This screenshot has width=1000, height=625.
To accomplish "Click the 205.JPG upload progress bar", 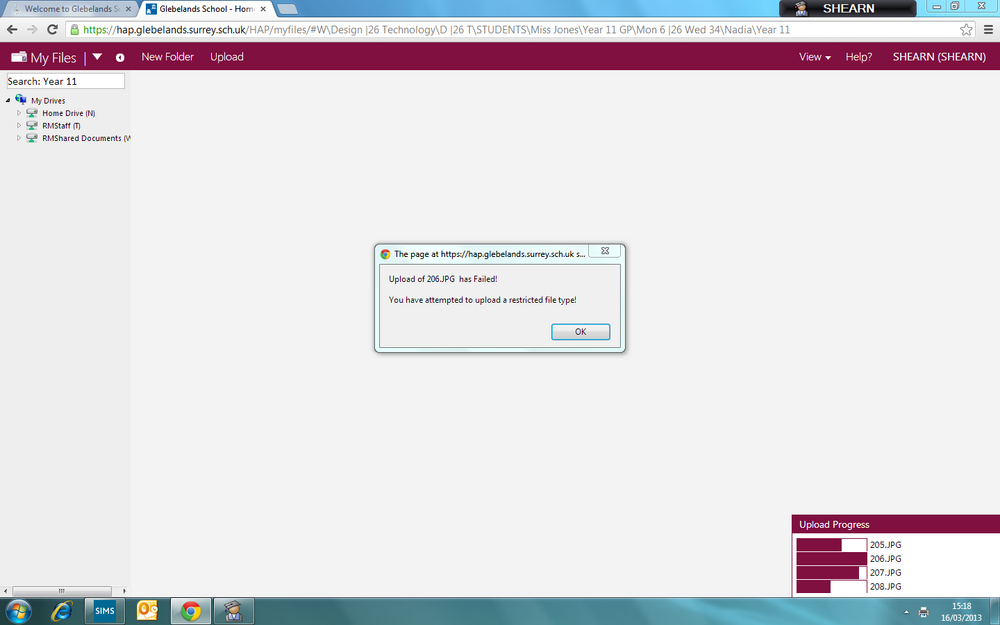I will point(832,545).
